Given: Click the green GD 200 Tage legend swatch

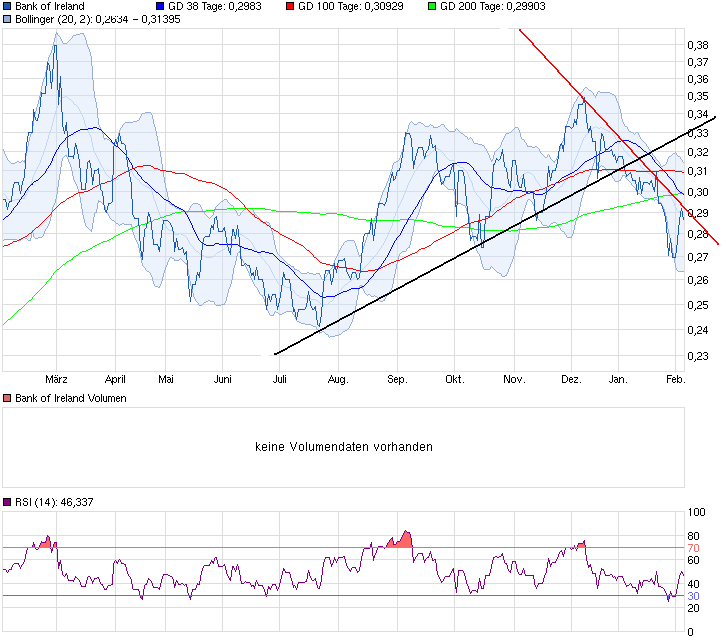Looking at the screenshot, I should 432,6.
